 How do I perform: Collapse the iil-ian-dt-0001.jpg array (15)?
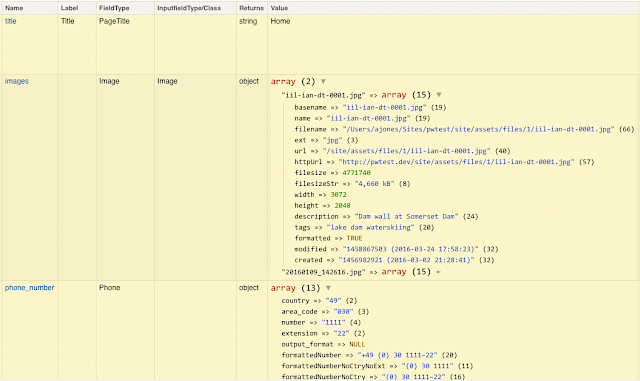[x=439, y=95]
